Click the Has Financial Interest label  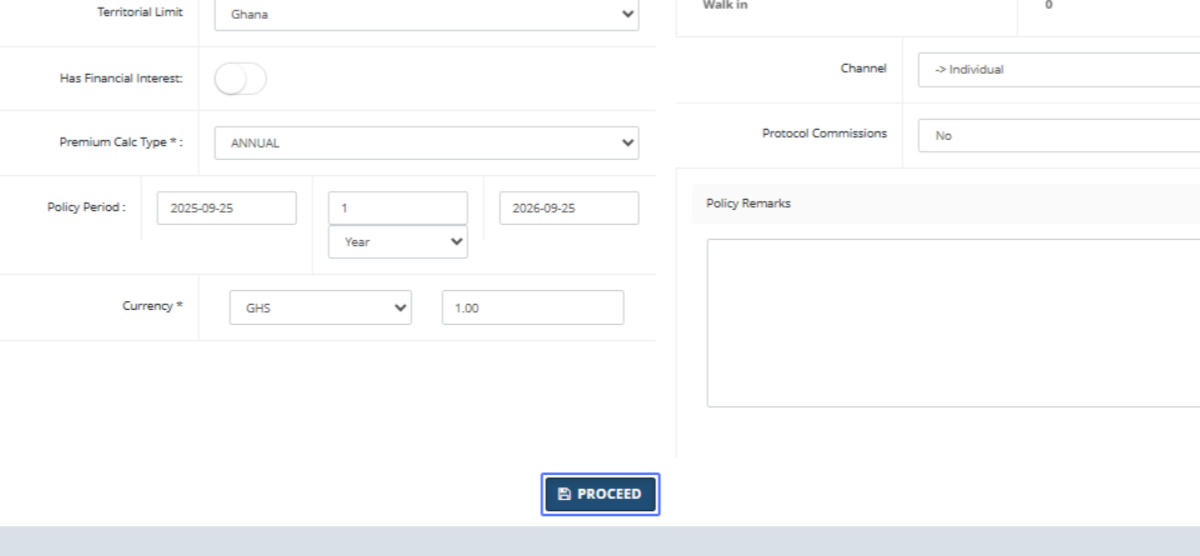tap(121, 78)
